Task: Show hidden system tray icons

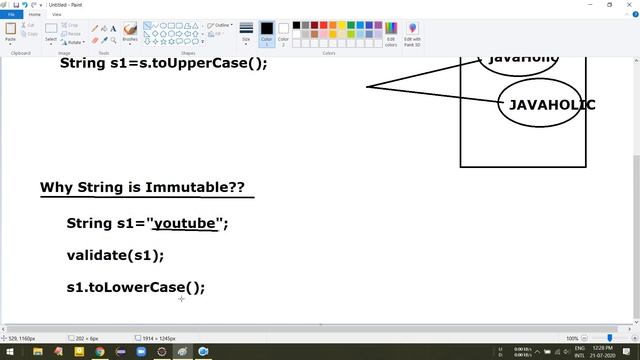Action: coord(537,351)
